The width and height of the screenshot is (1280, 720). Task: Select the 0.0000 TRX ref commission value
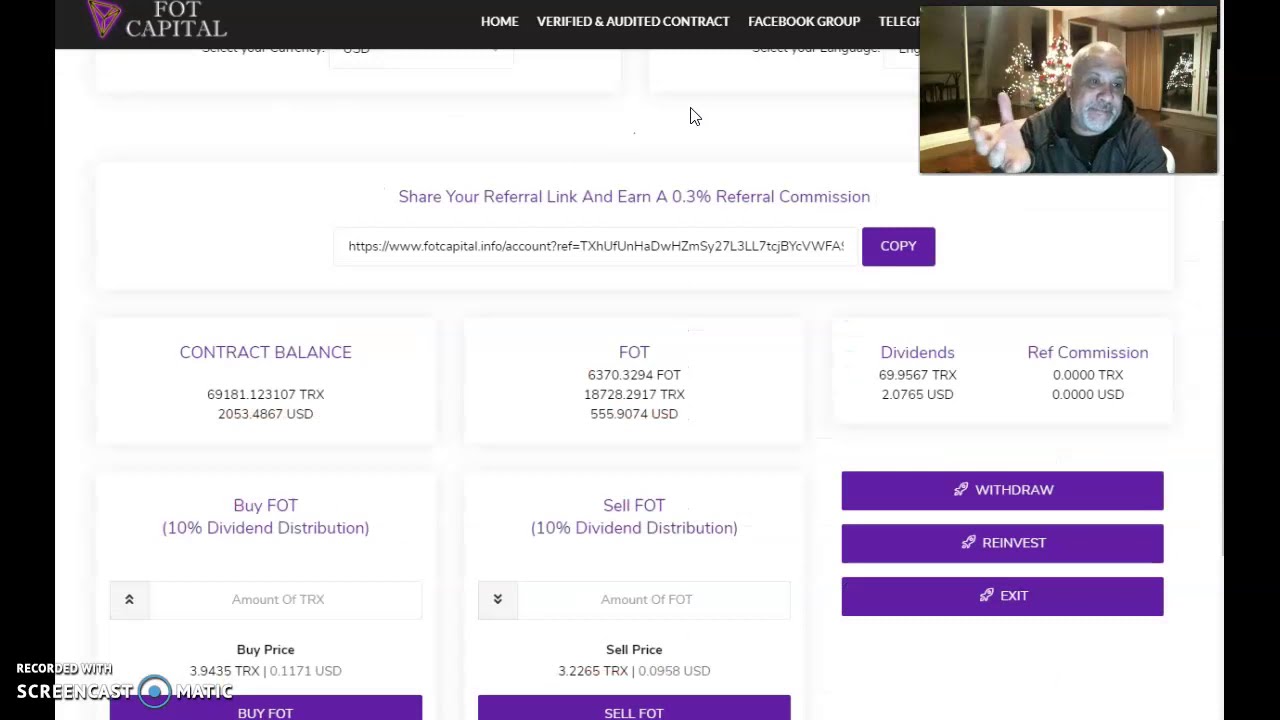(1088, 375)
